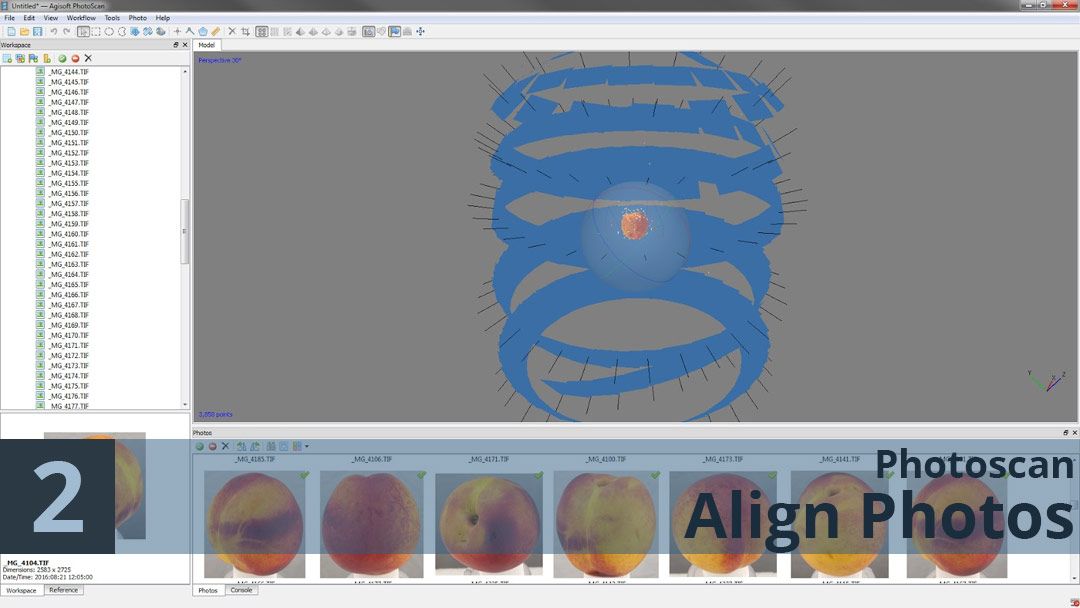This screenshot has width=1080, height=608.
Task: Toggle Shaded model view mode
Action: pyautogui.click(x=300, y=32)
